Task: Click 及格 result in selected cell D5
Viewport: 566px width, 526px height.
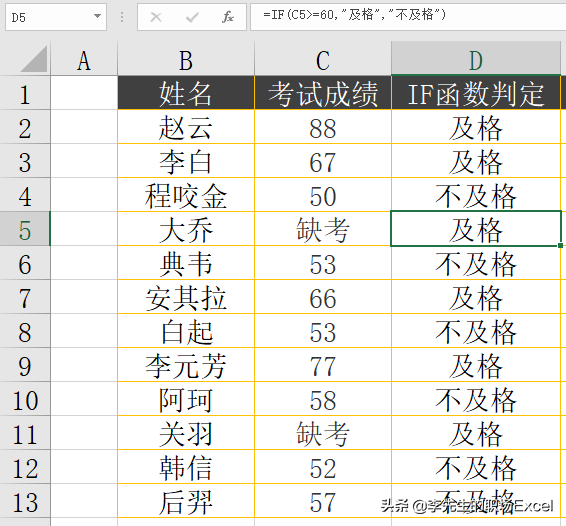Action: (x=476, y=229)
